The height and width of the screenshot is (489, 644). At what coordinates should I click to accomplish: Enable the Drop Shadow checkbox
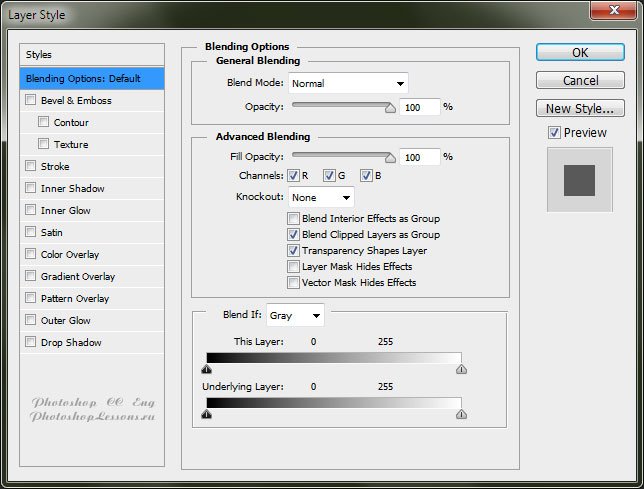pyautogui.click(x=31, y=342)
